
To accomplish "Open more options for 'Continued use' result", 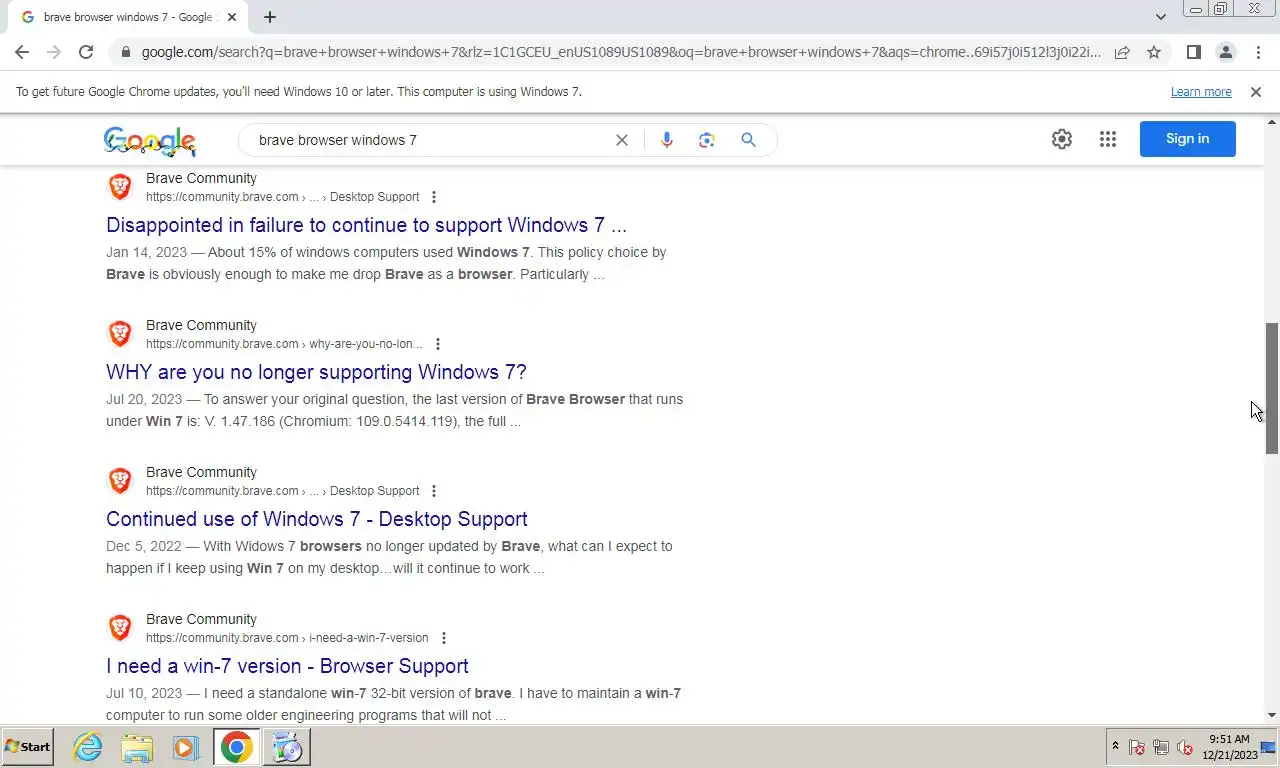I will tap(433, 491).
